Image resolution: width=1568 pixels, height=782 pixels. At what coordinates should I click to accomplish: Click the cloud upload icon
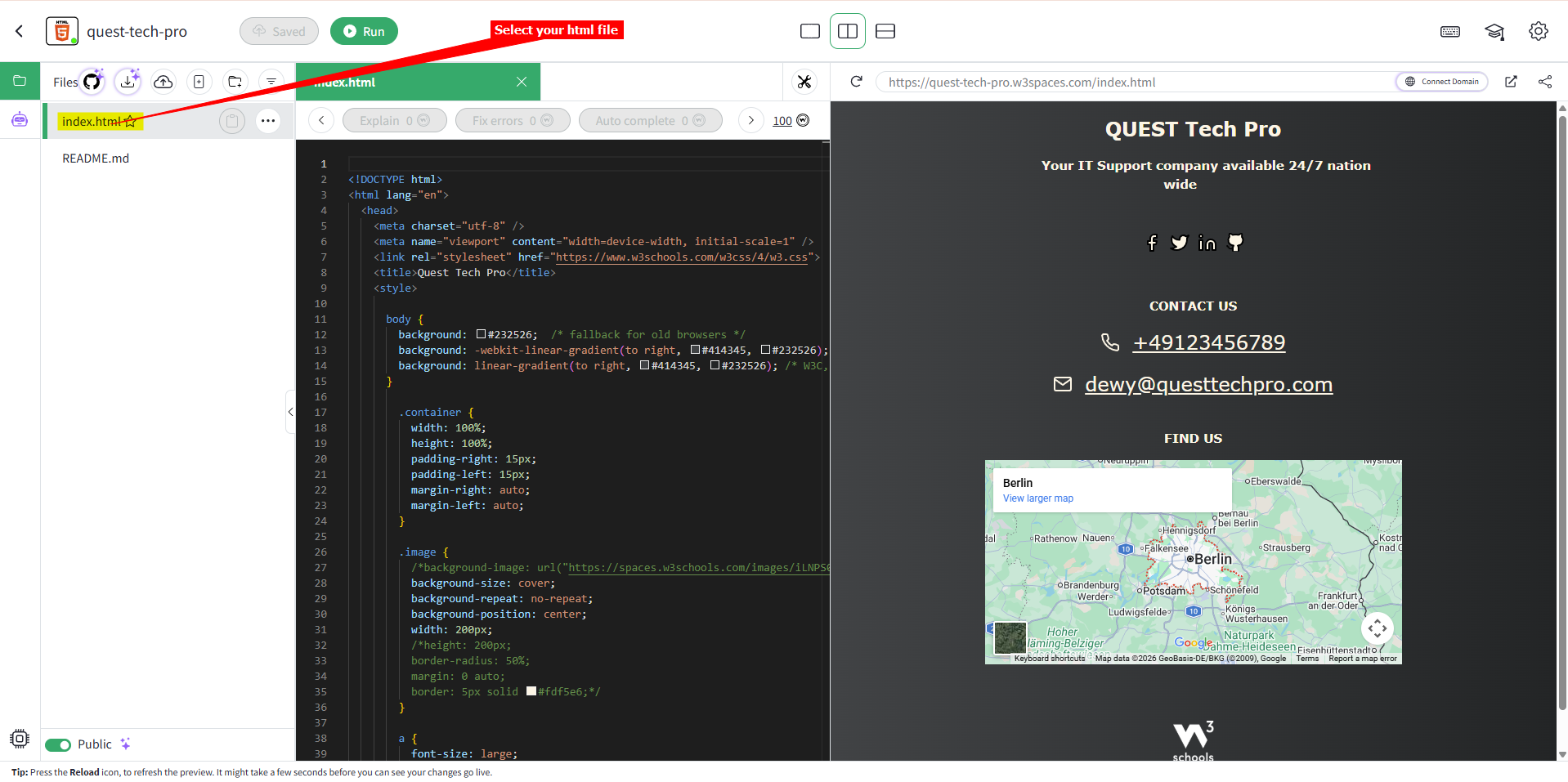(164, 82)
